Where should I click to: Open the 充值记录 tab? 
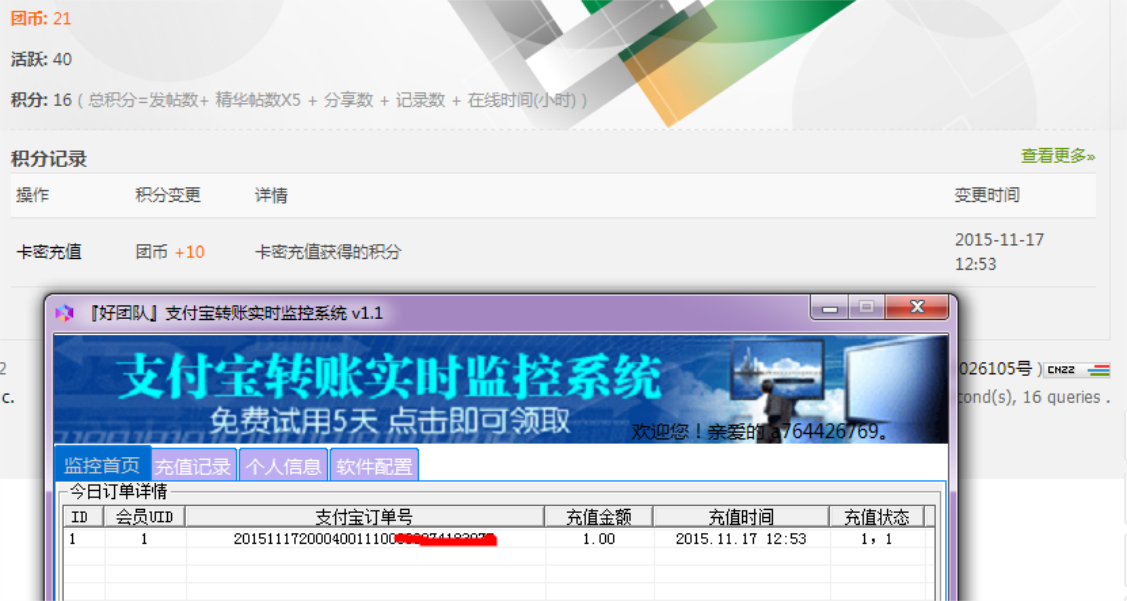[194, 466]
